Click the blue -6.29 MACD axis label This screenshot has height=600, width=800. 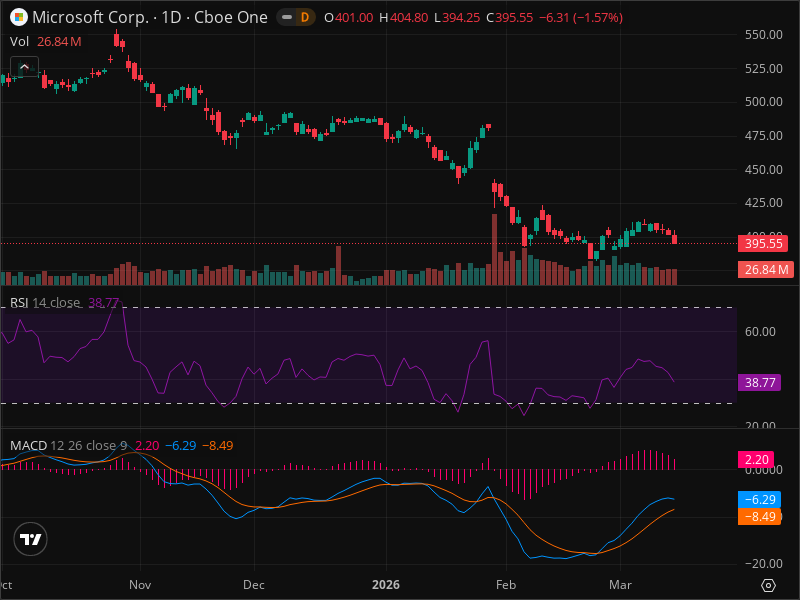click(760, 499)
